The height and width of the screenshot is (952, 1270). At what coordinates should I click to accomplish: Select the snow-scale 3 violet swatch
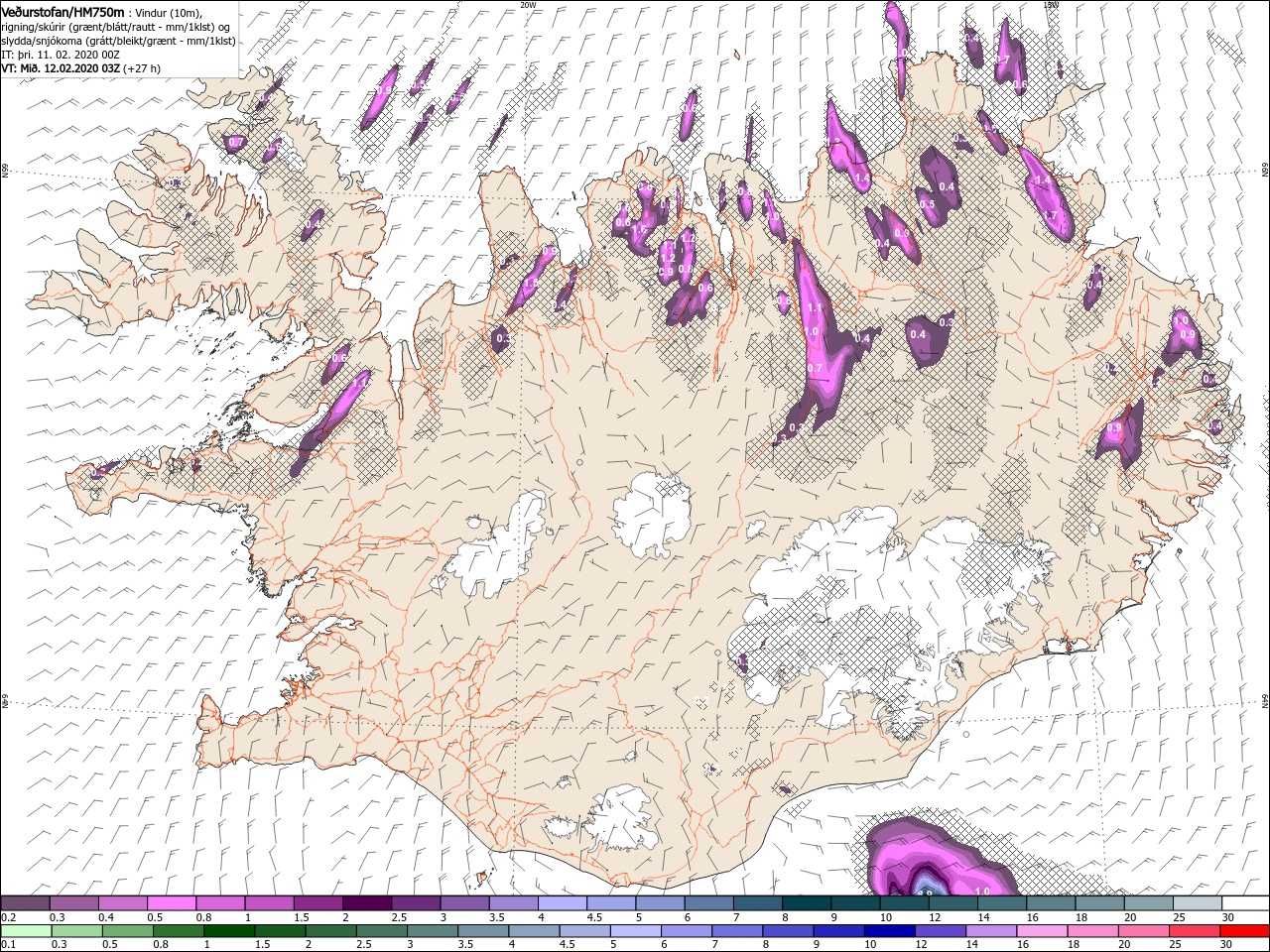click(464, 902)
